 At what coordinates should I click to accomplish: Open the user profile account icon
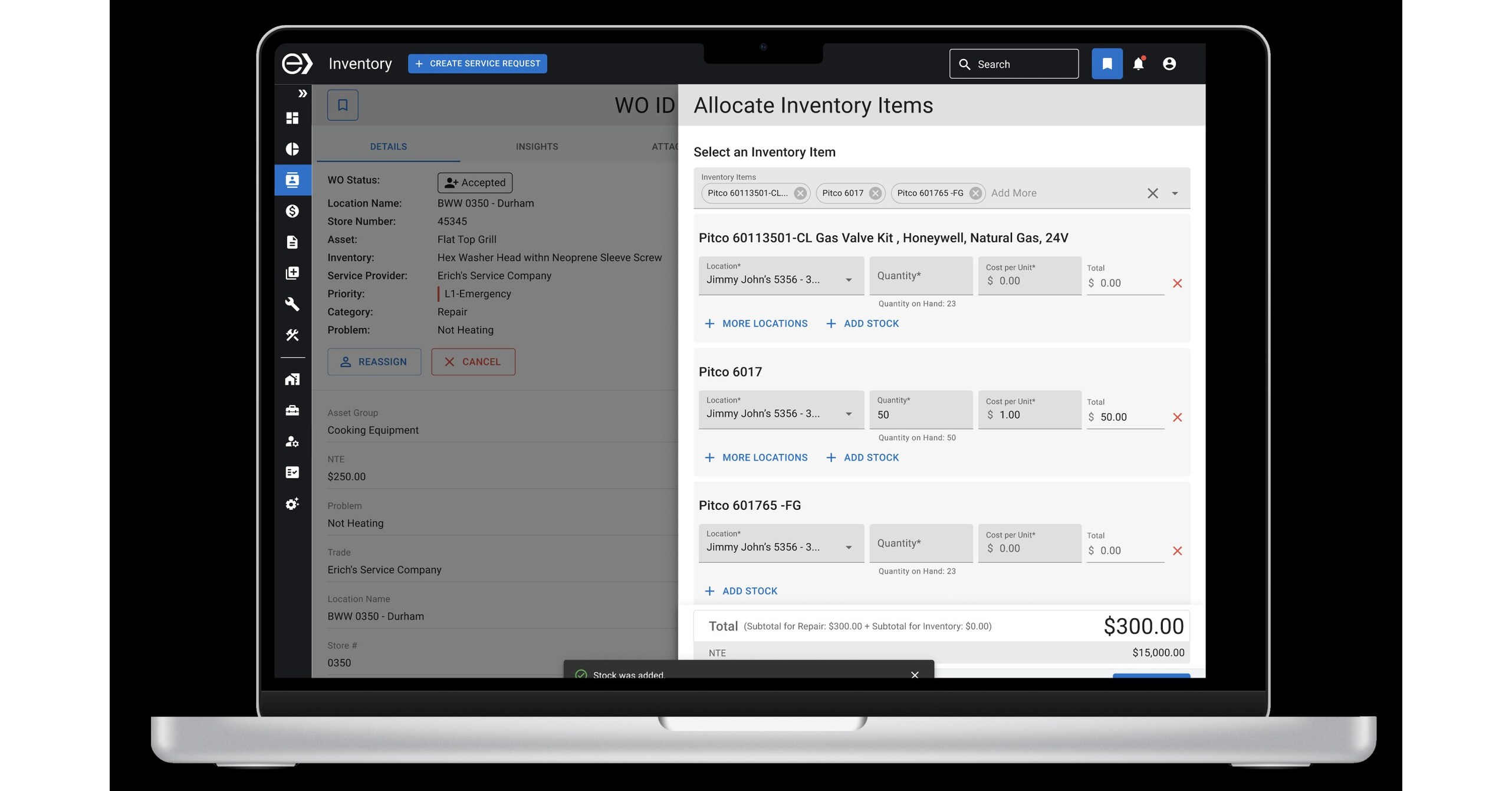pyautogui.click(x=1170, y=64)
